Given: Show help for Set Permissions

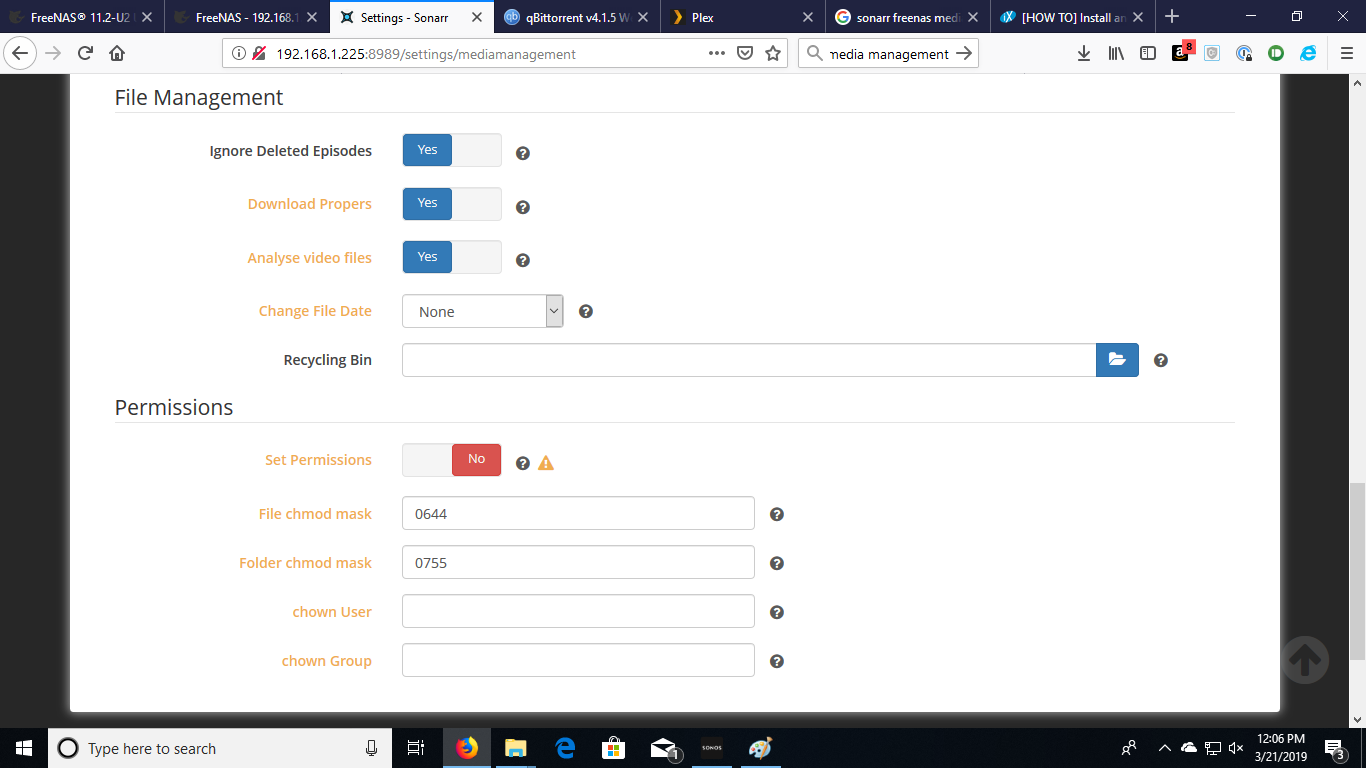Looking at the screenshot, I should coord(522,463).
